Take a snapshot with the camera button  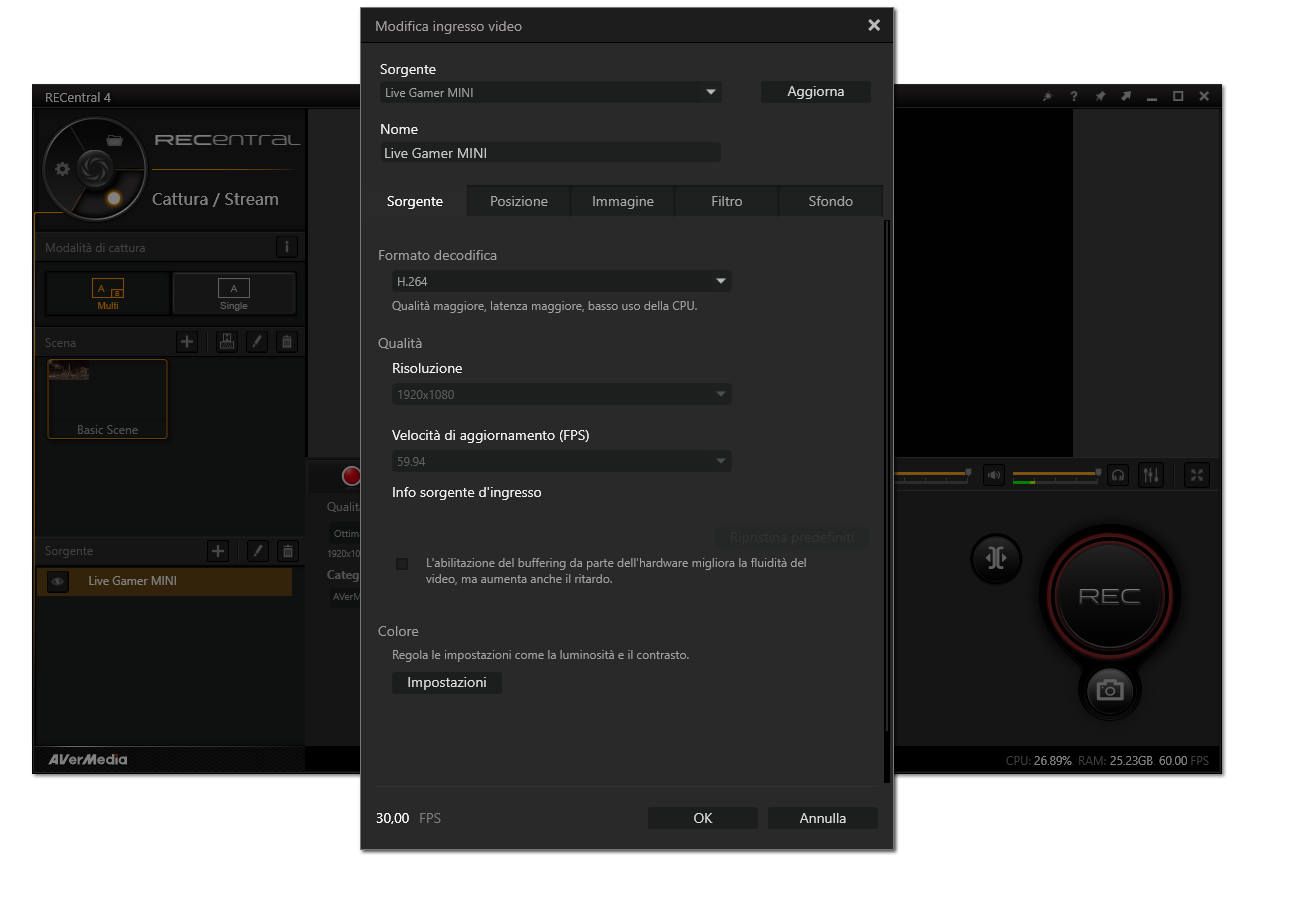pyautogui.click(x=1109, y=690)
